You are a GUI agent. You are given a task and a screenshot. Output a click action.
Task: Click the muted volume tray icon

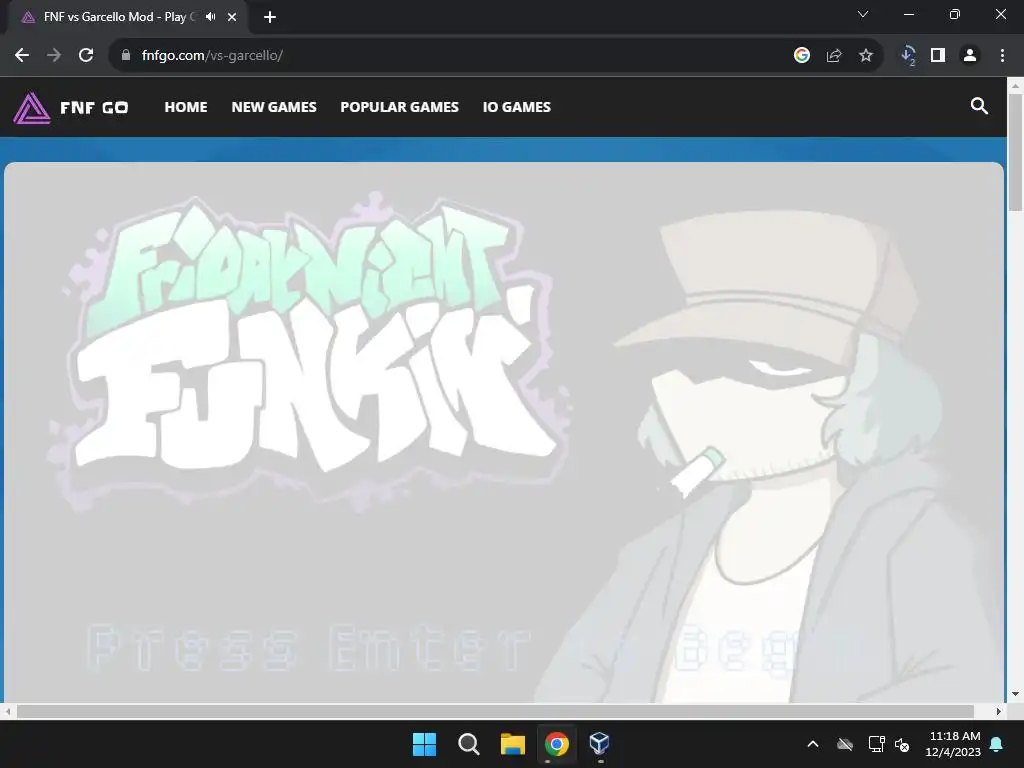pyautogui.click(x=902, y=744)
